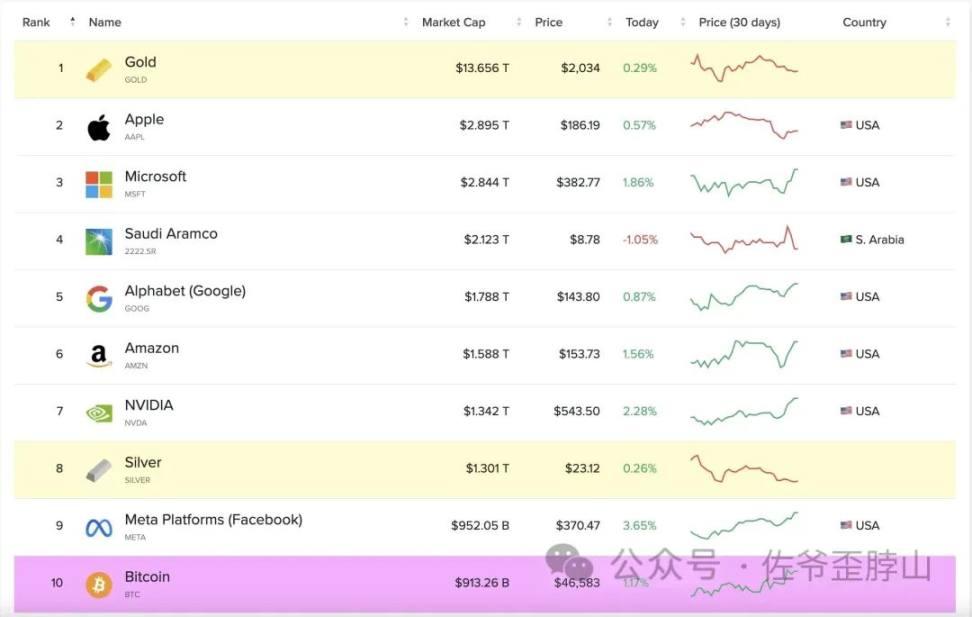Image resolution: width=972 pixels, height=617 pixels.
Task: Sort by Today column header
Action: [x=642, y=22]
